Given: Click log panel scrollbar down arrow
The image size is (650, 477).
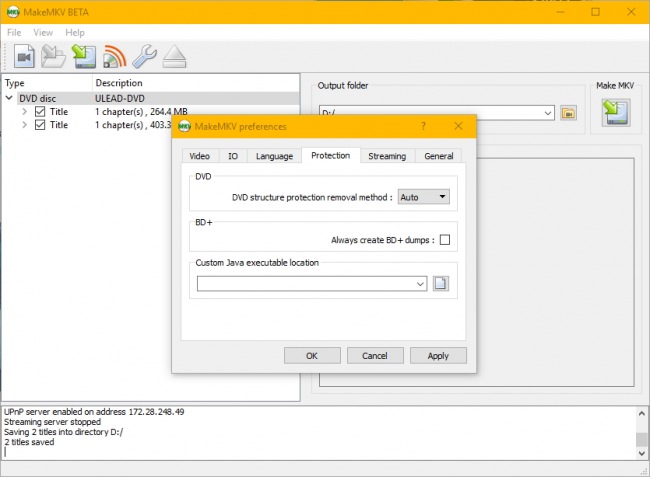Looking at the screenshot, I should click(642, 453).
